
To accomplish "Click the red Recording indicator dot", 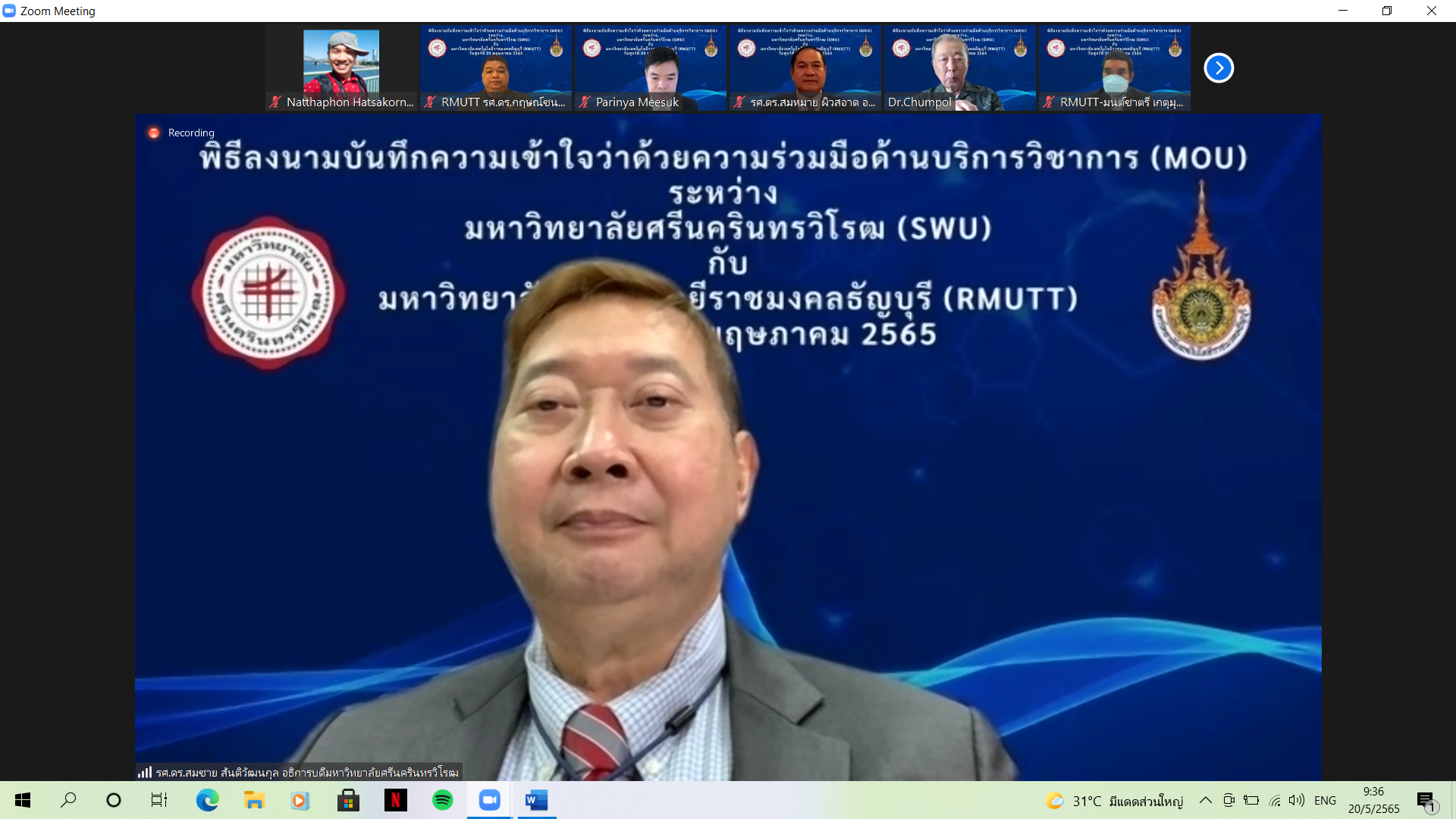I will click(154, 133).
